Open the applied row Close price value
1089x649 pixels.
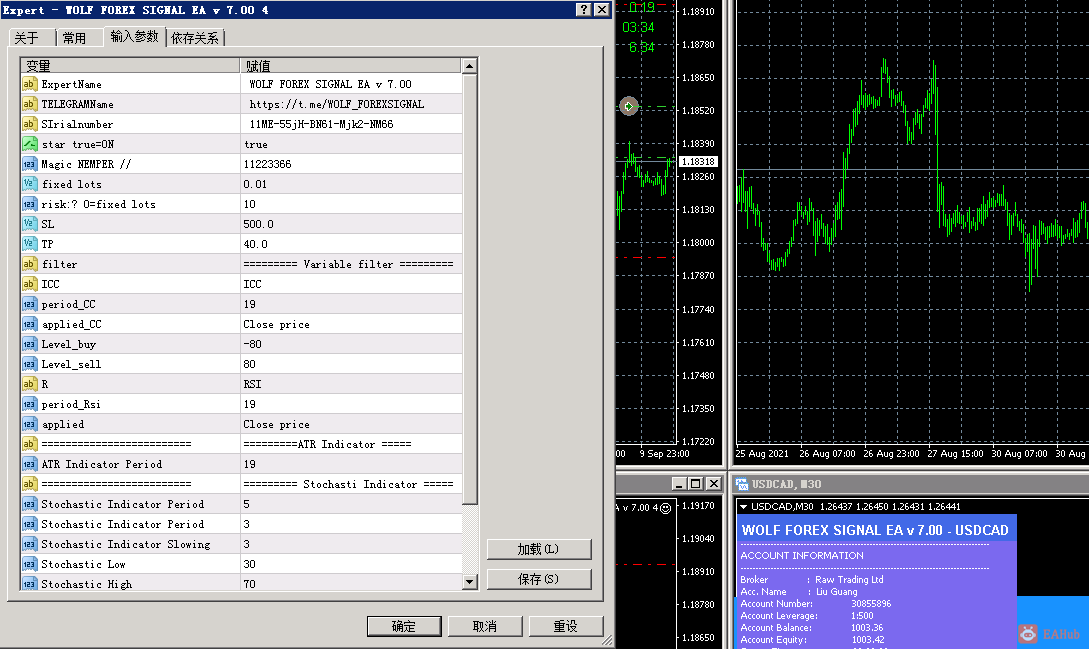351,424
